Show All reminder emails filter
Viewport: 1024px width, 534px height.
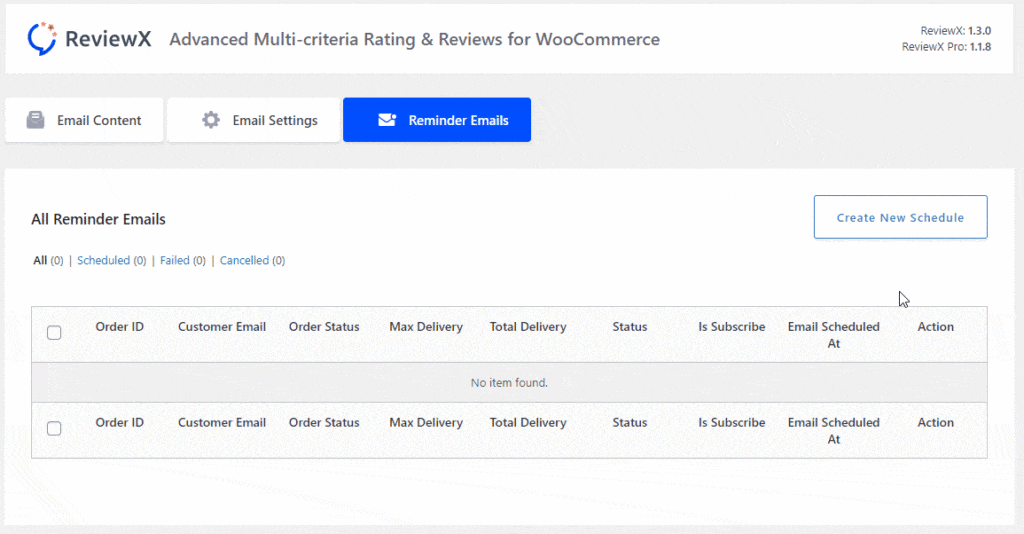pyautogui.click(x=40, y=260)
